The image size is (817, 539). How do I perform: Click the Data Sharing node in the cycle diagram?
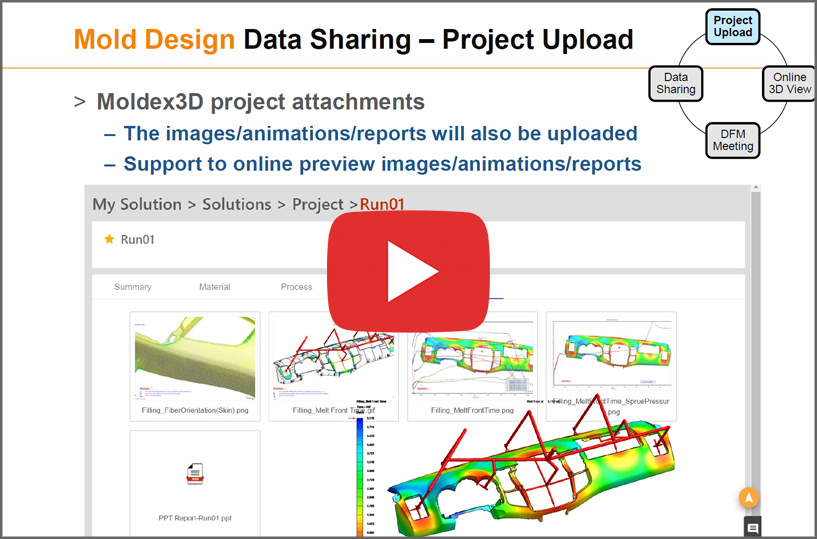pos(676,83)
